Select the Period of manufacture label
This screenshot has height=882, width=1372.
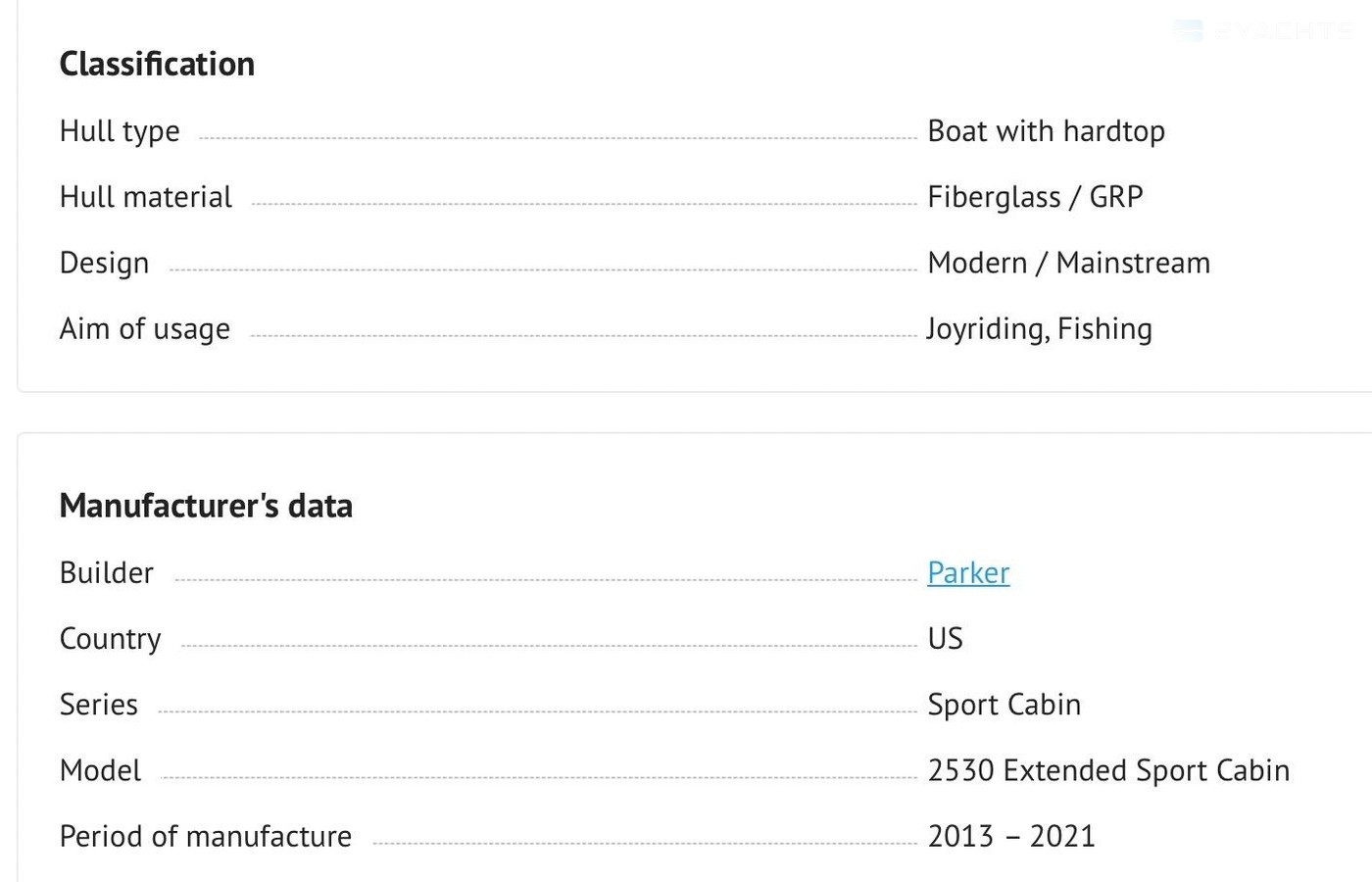pos(206,837)
